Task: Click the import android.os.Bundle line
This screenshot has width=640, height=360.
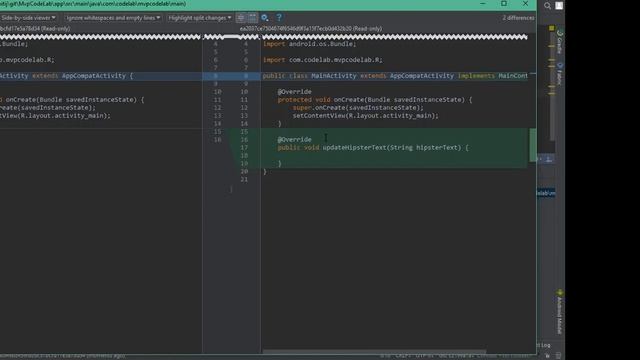Action: (310, 44)
